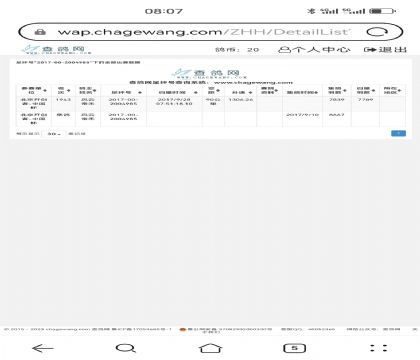Go to the browser home icon

coord(210,348)
